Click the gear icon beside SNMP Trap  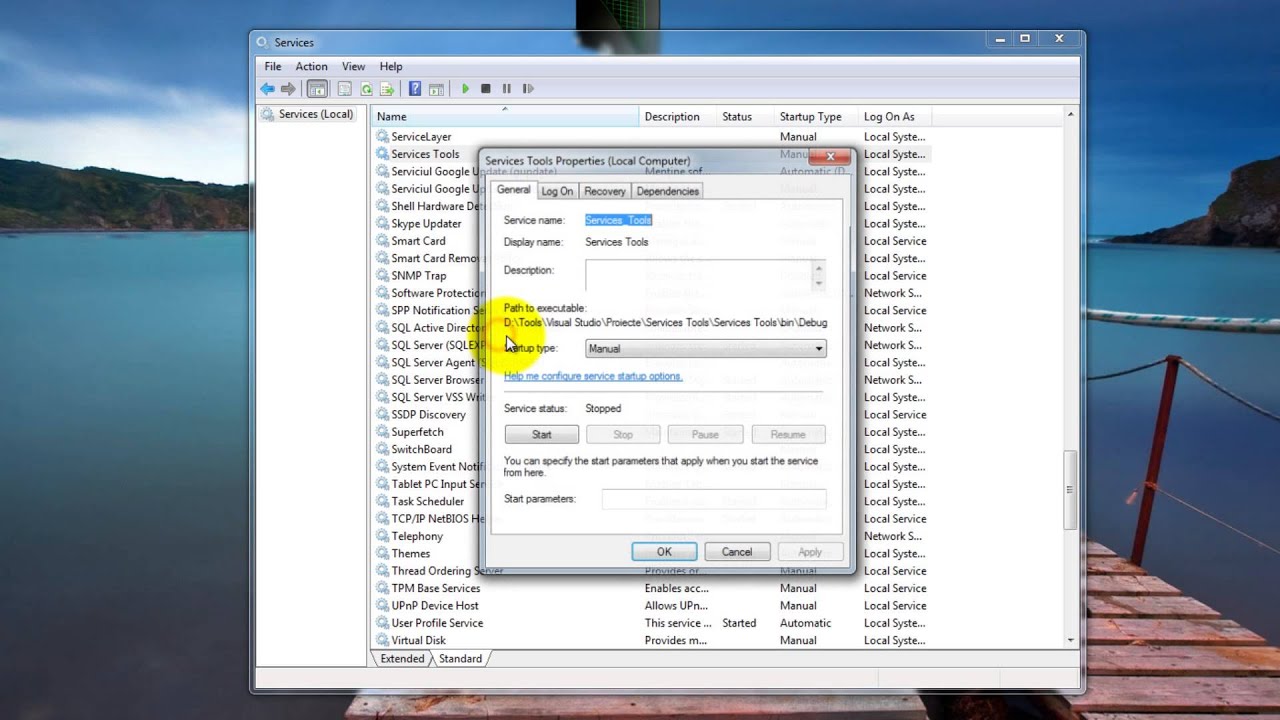click(x=382, y=275)
